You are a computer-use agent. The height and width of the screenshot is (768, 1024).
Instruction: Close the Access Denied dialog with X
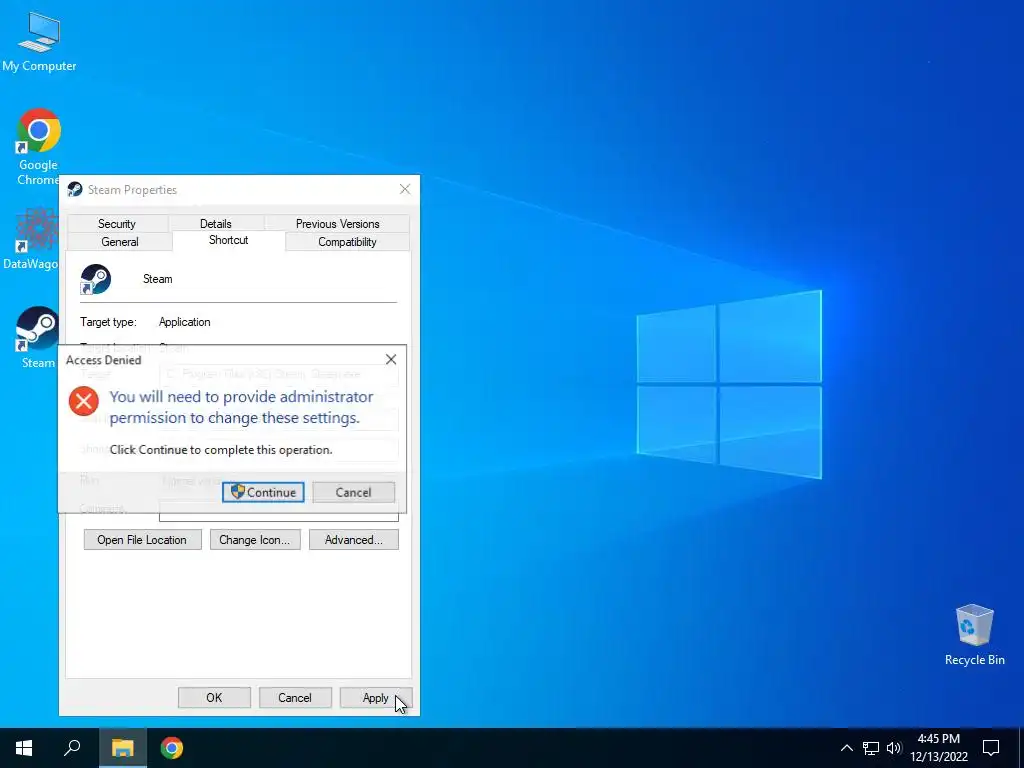click(391, 359)
